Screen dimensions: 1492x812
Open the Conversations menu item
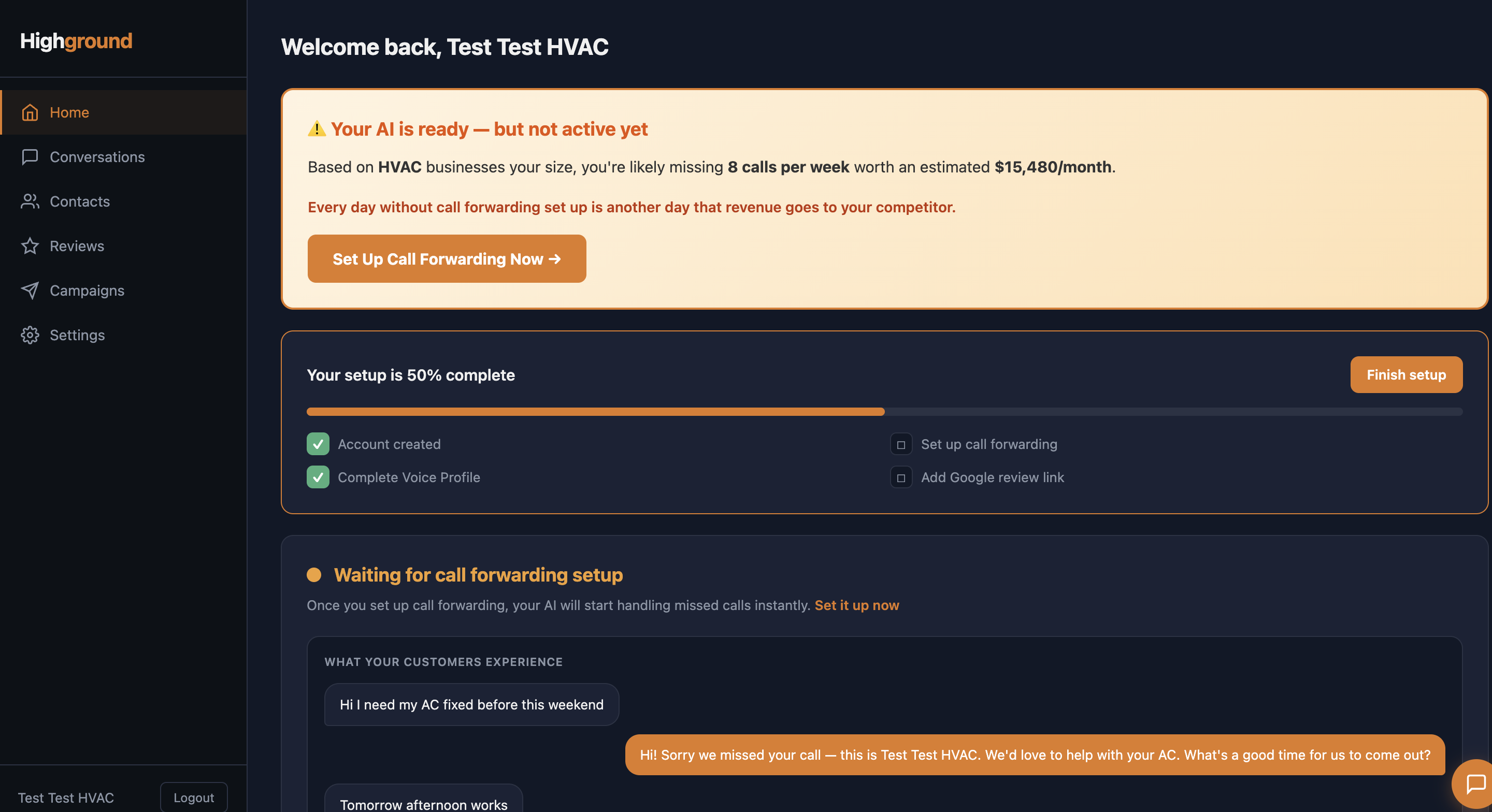(97, 157)
